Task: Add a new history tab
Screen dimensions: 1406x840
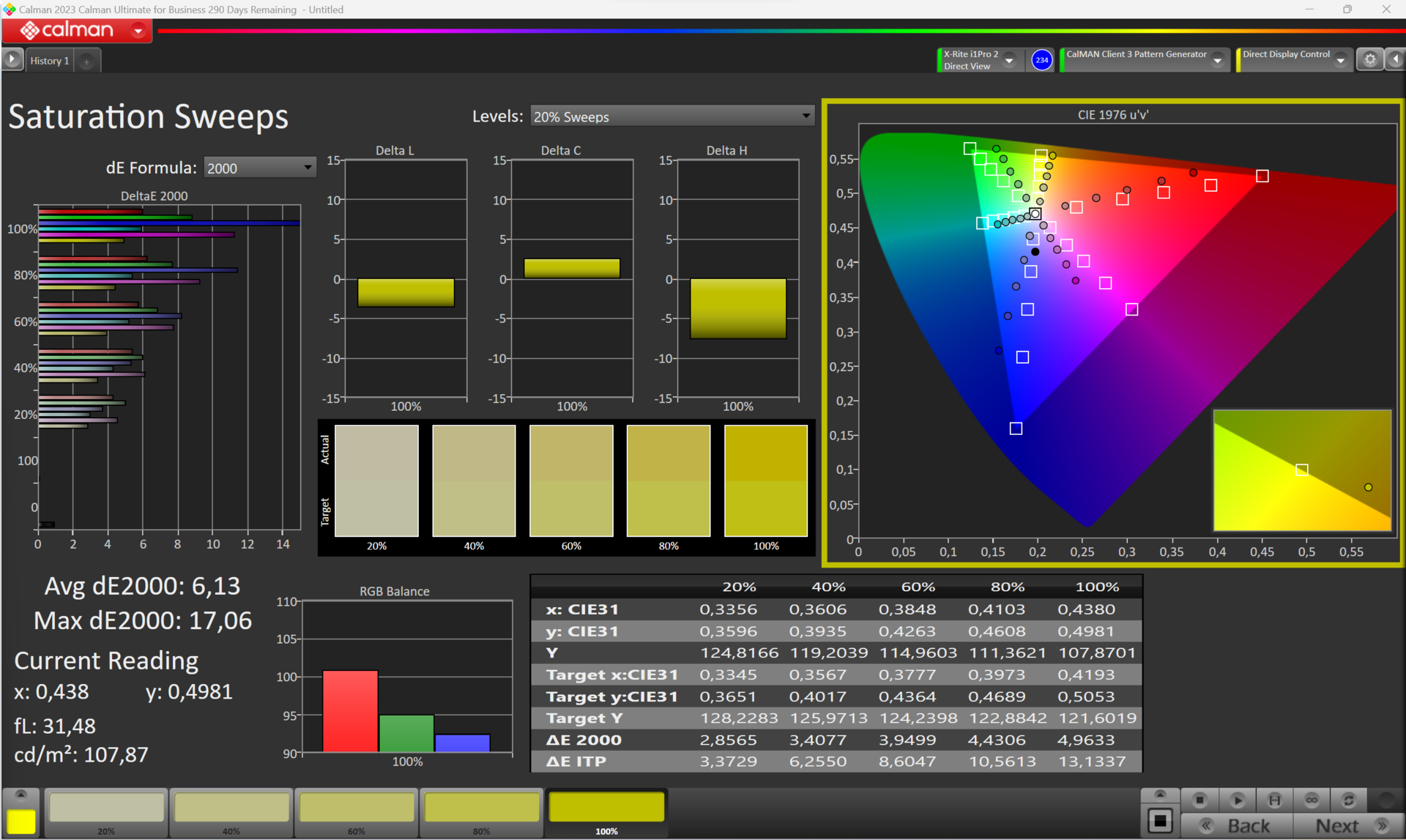Action: click(x=86, y=62)
